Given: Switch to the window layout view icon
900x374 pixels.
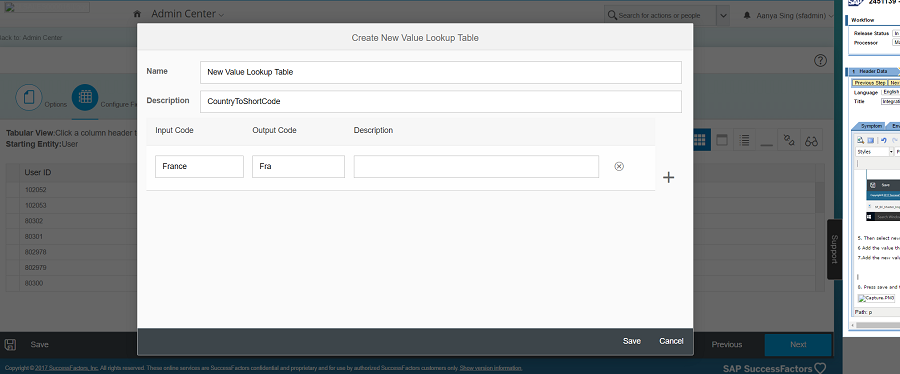Looking at the screenshot, I should point(721,140).
